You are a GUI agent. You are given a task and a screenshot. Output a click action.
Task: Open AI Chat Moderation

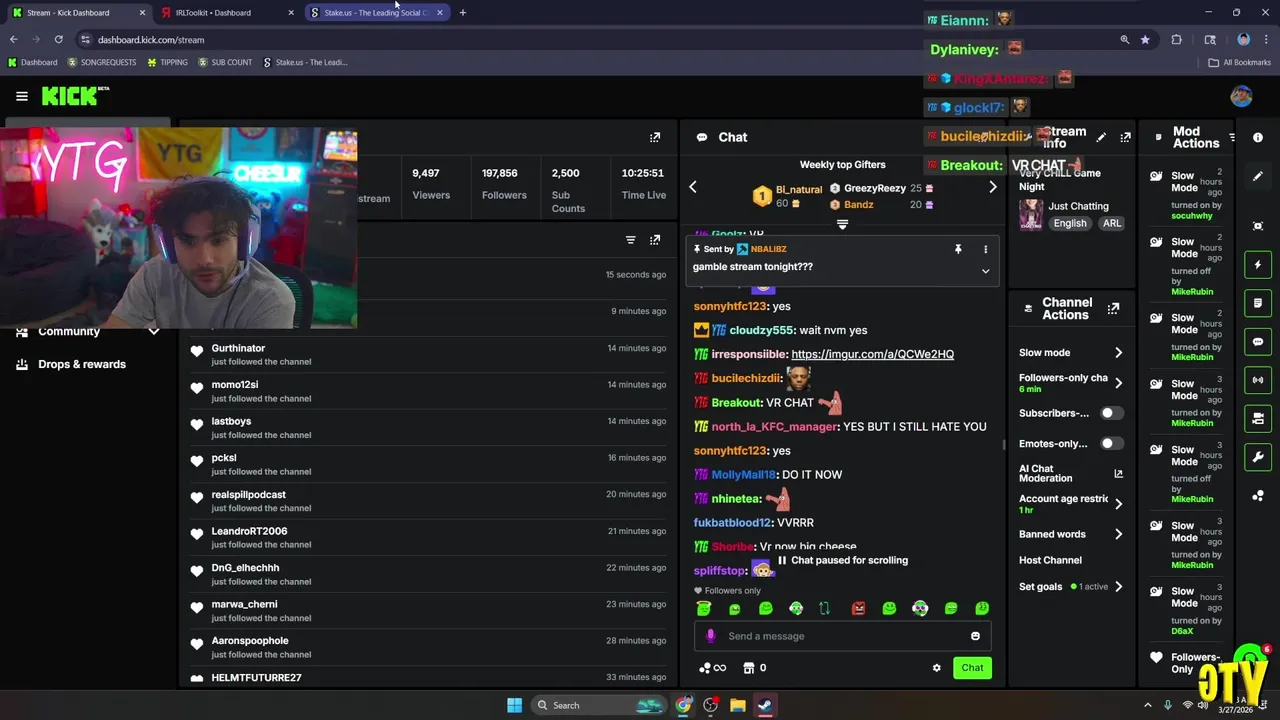(x=1070, y=473)
